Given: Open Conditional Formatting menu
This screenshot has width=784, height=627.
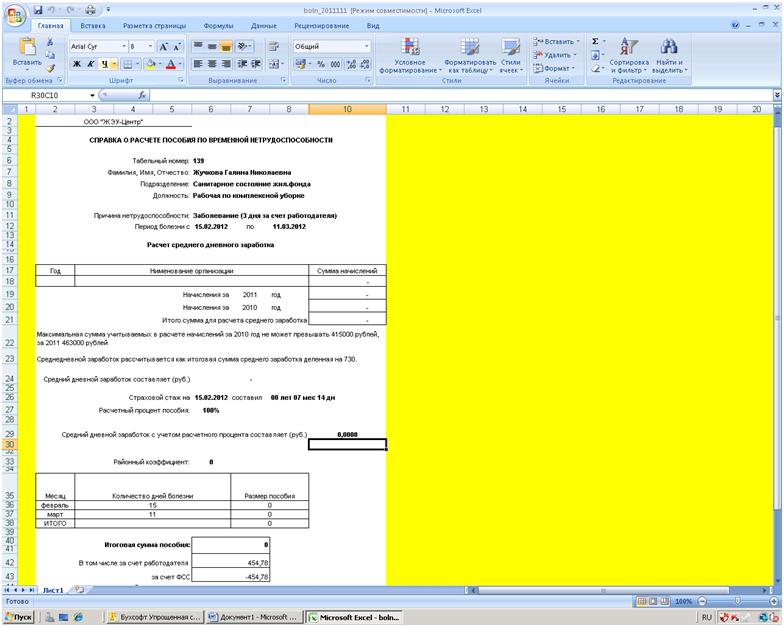Looking at the screenshot, I should click(x=410, y=56).
